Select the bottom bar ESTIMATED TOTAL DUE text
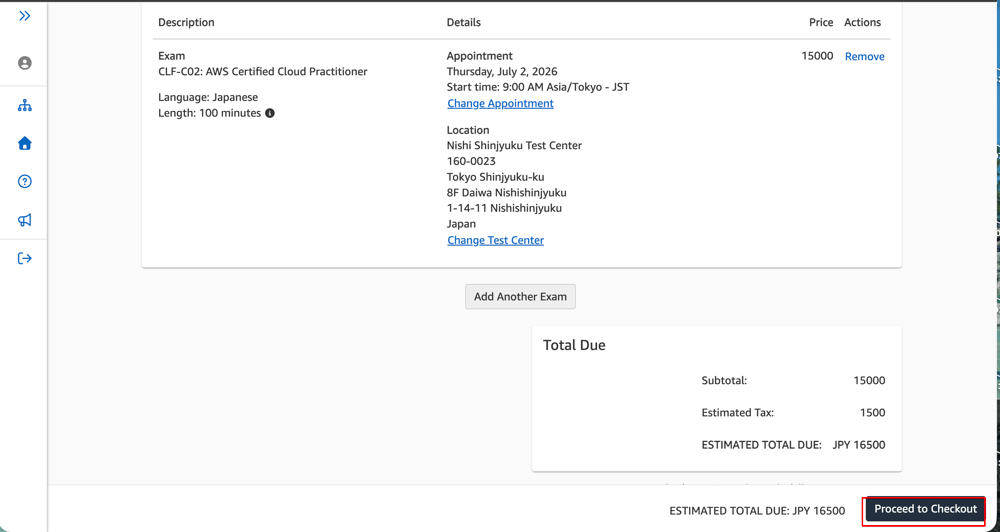 point(757,511)
